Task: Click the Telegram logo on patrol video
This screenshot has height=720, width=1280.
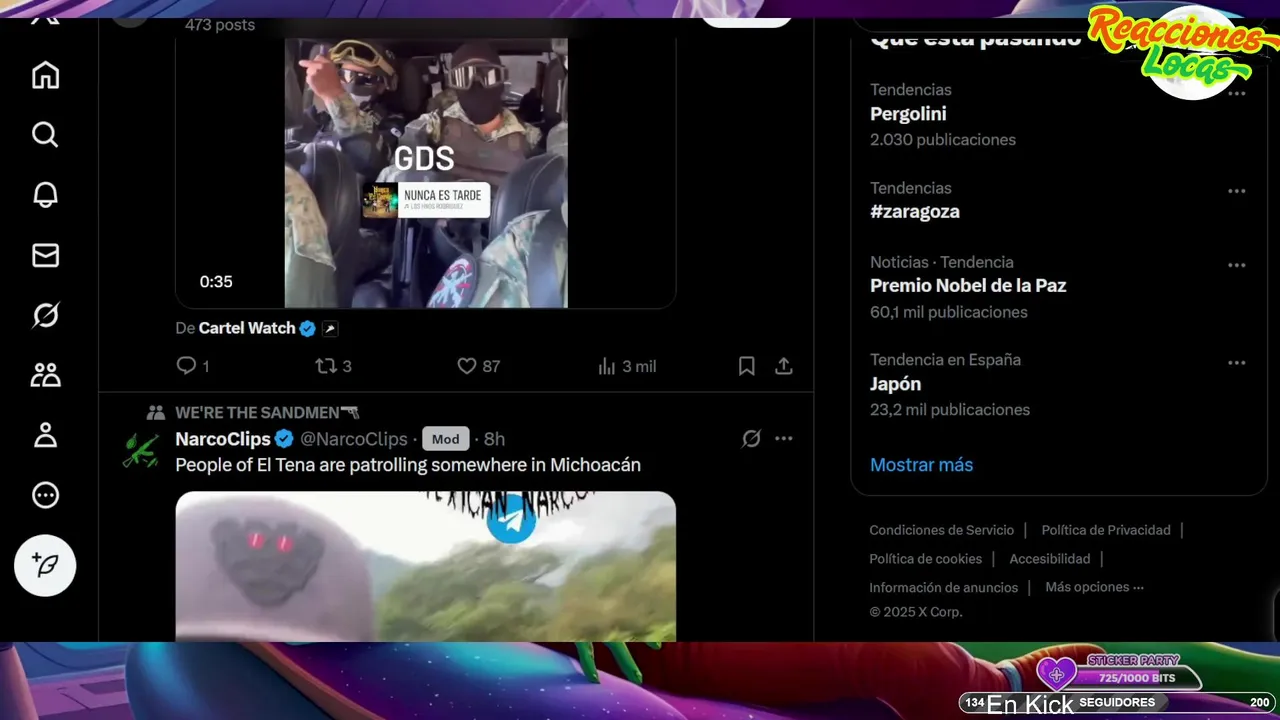Action: (511, 518)
